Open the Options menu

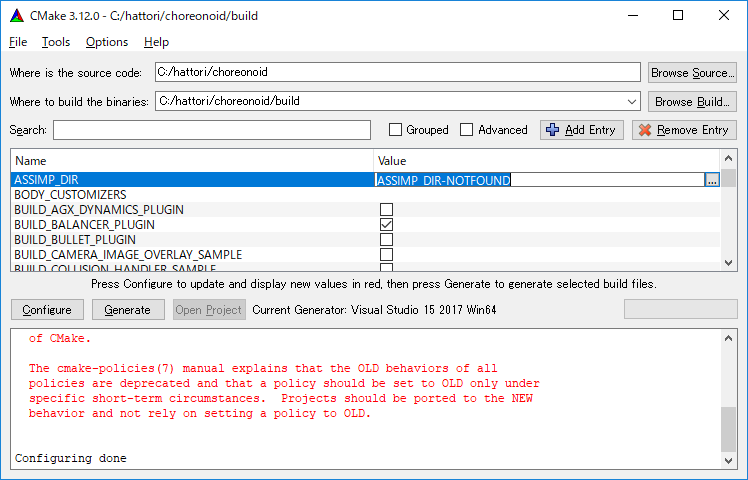(x=107, y=42)
